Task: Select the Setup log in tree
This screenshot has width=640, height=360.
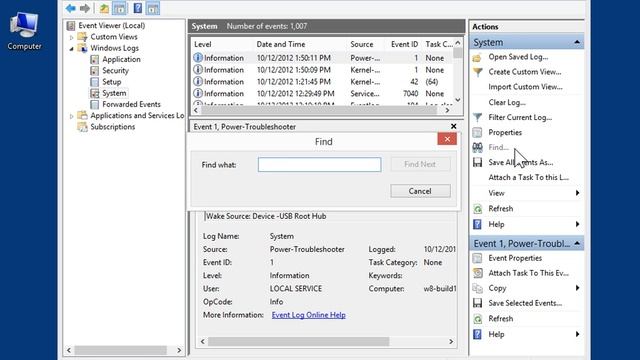Action: point(111,82)
